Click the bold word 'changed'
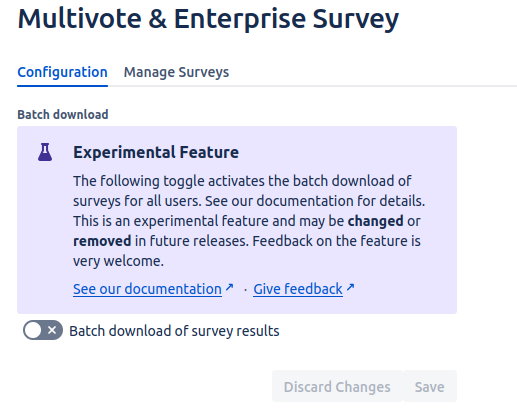 pyautogui.click(x=376, y=221)
